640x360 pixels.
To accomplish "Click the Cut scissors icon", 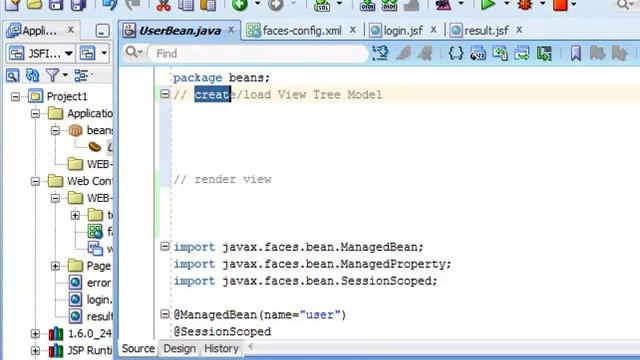I will coord(163,5).
